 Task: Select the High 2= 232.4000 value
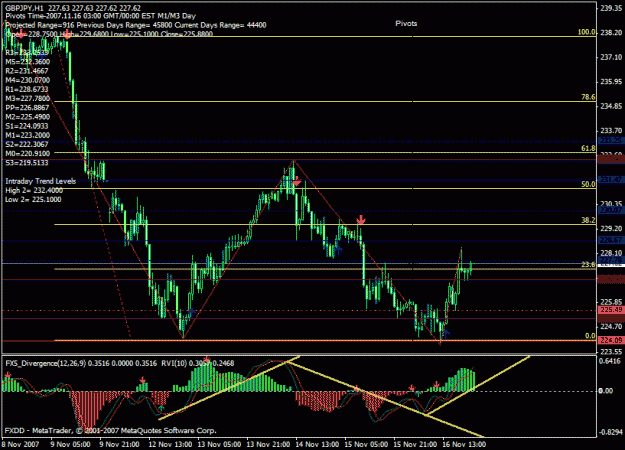(34, 191)
